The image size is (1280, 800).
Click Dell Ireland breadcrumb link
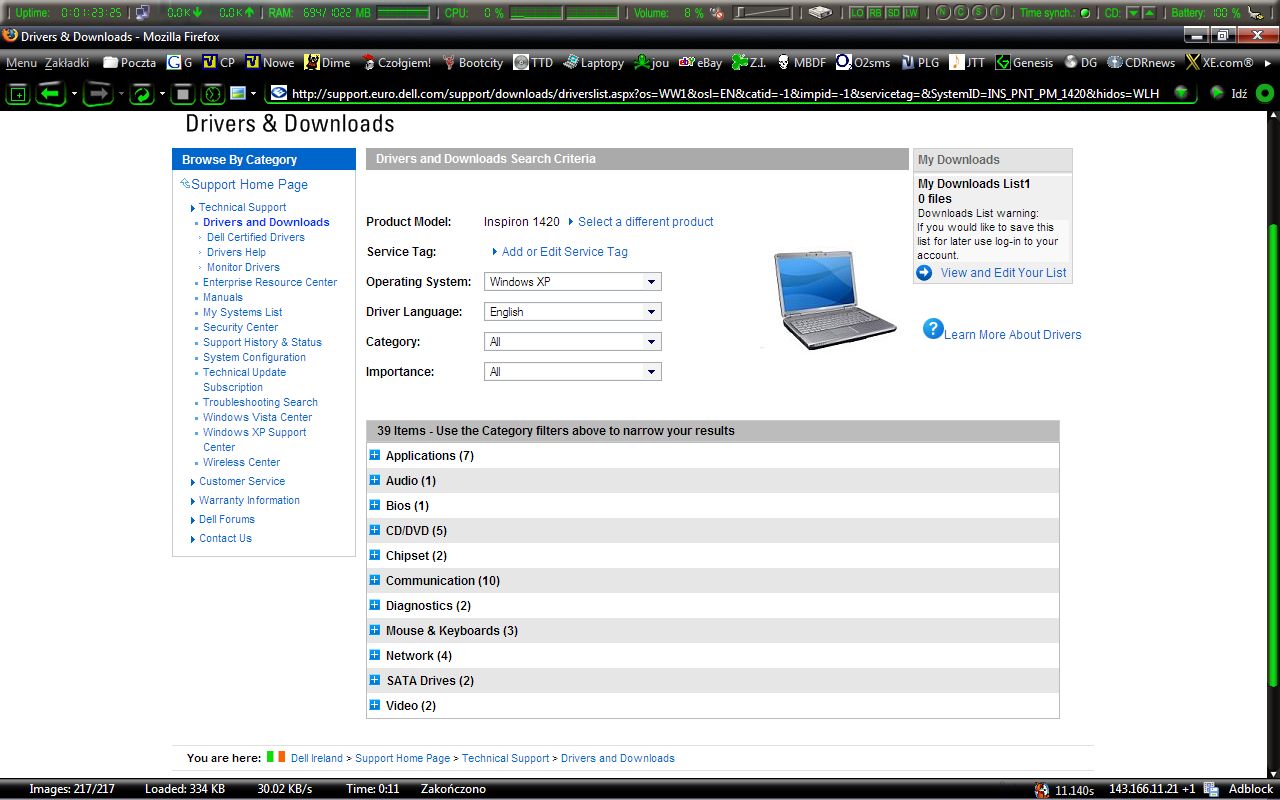point(316,758)
